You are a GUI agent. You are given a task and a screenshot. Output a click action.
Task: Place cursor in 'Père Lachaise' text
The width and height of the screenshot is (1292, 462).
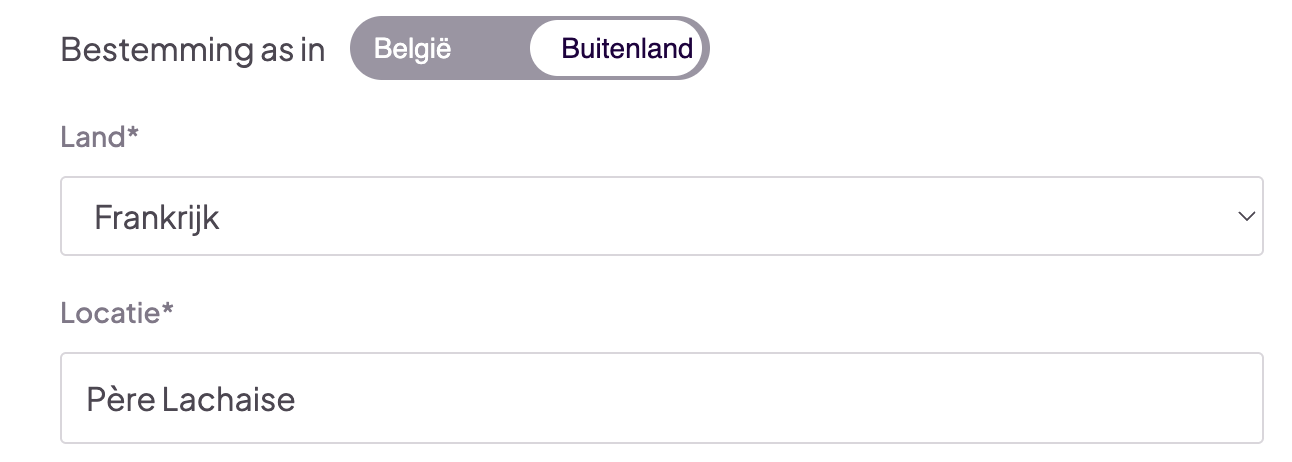pyautogui.click(x=191, y=400)
